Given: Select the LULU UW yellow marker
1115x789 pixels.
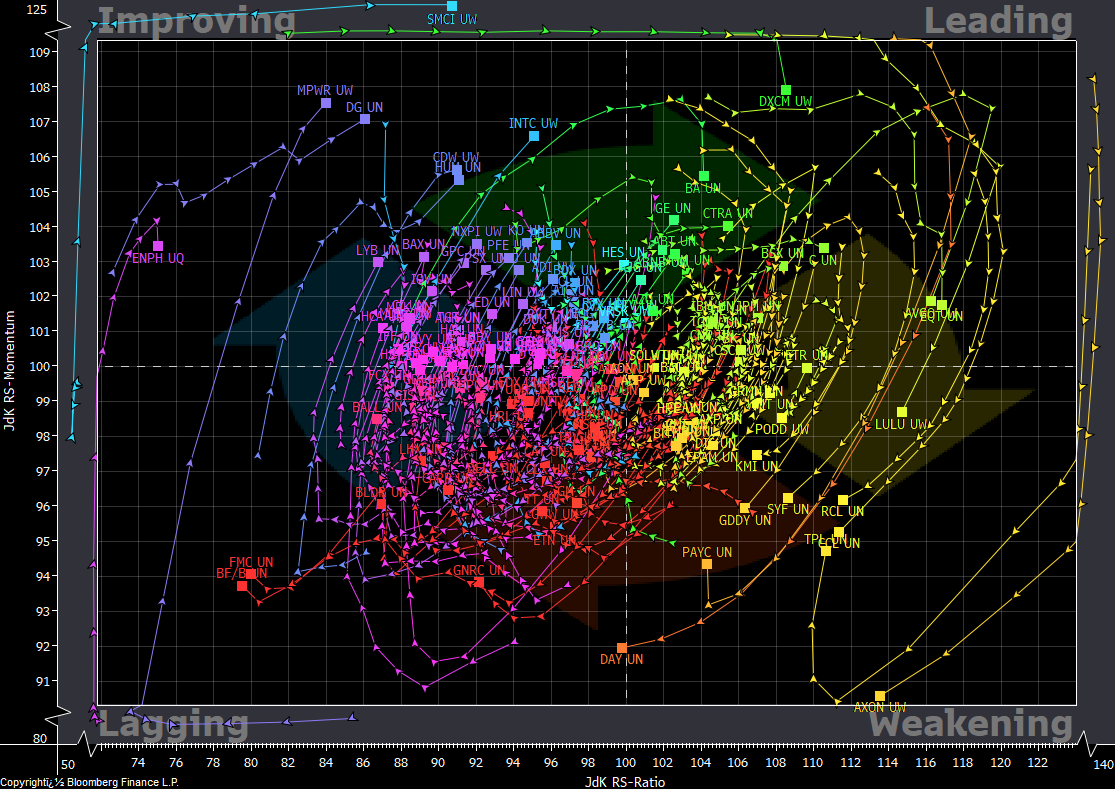Looking at the screenshot, I should pos(902,412).
